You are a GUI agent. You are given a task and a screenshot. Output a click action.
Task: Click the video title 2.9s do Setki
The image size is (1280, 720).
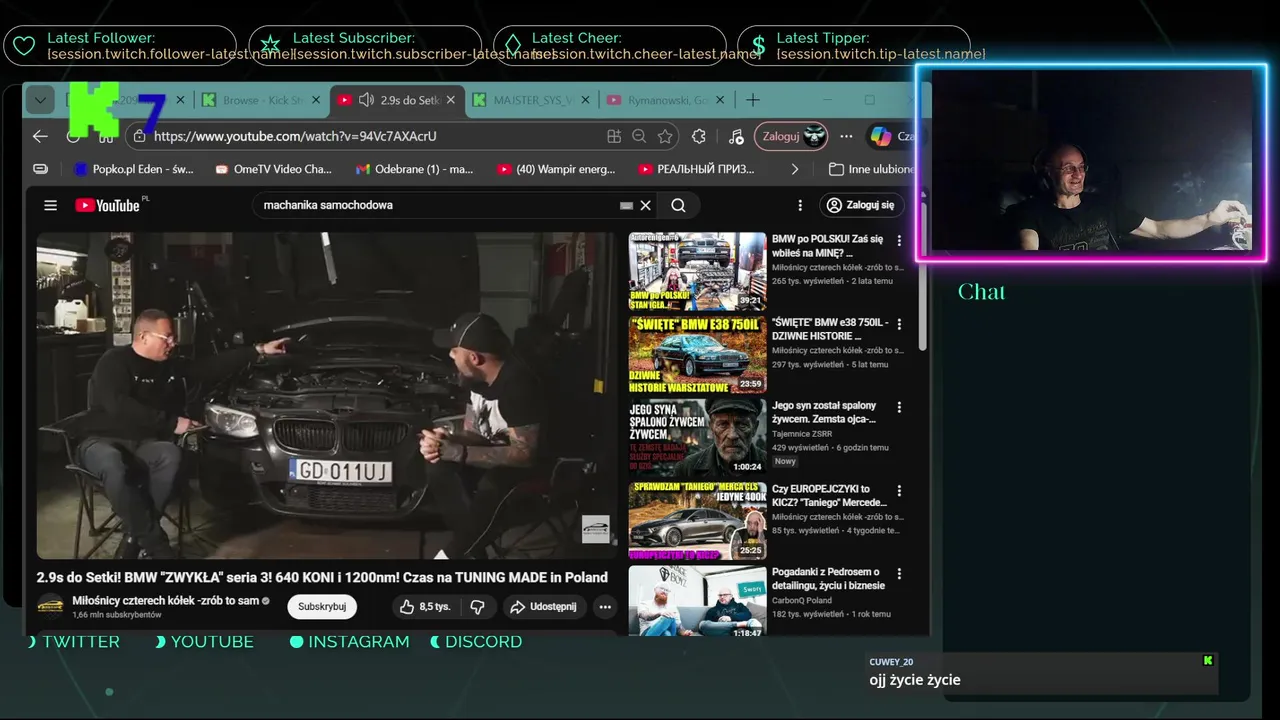(x=322, y=577)
